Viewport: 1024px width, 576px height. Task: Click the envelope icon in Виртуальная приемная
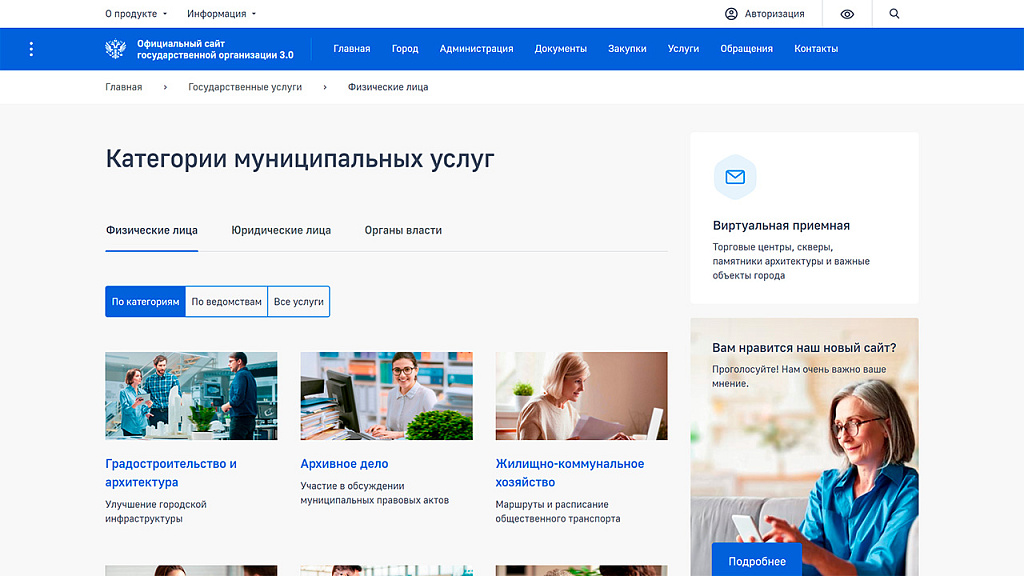point(735,177)
